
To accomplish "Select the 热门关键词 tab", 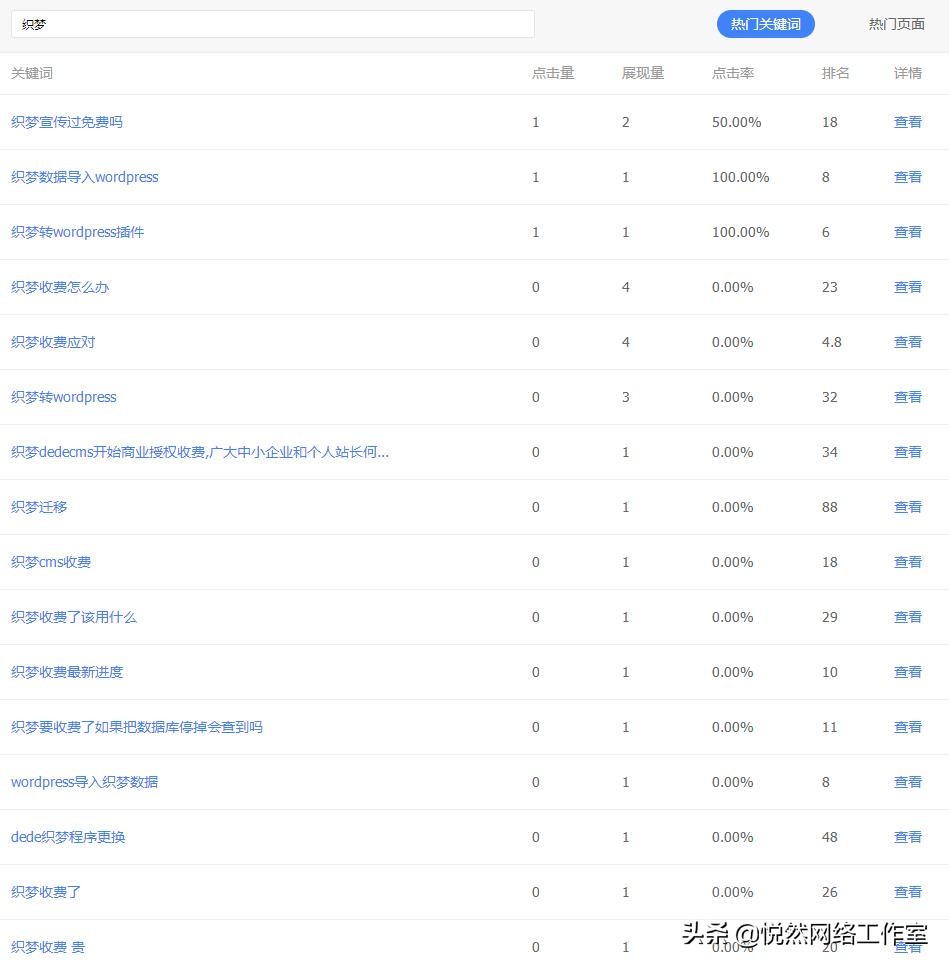I will (765, 24).
